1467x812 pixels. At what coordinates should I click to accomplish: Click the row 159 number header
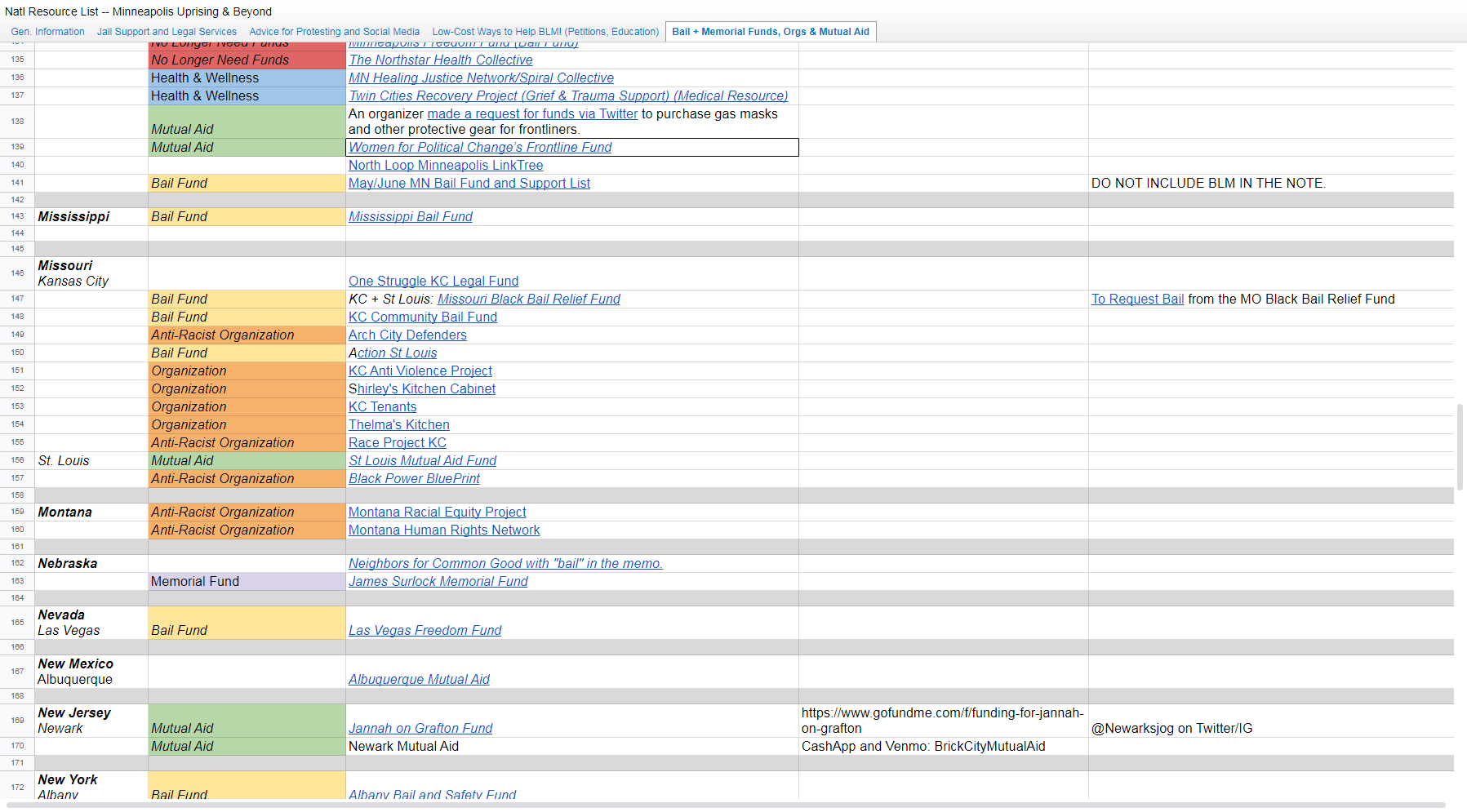point(17,512)
